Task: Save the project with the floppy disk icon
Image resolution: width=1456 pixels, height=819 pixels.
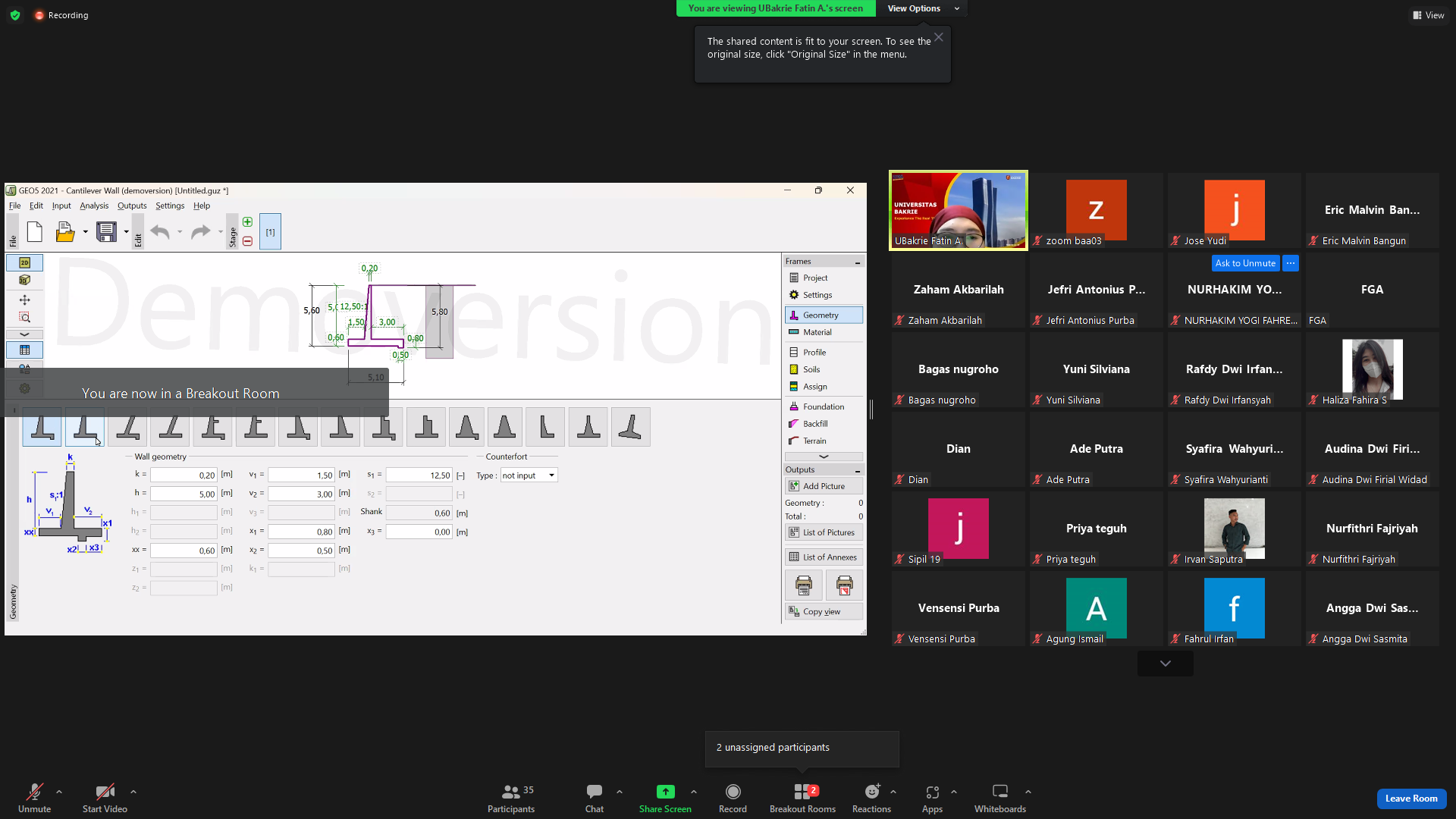Action: tap(106, 232)
